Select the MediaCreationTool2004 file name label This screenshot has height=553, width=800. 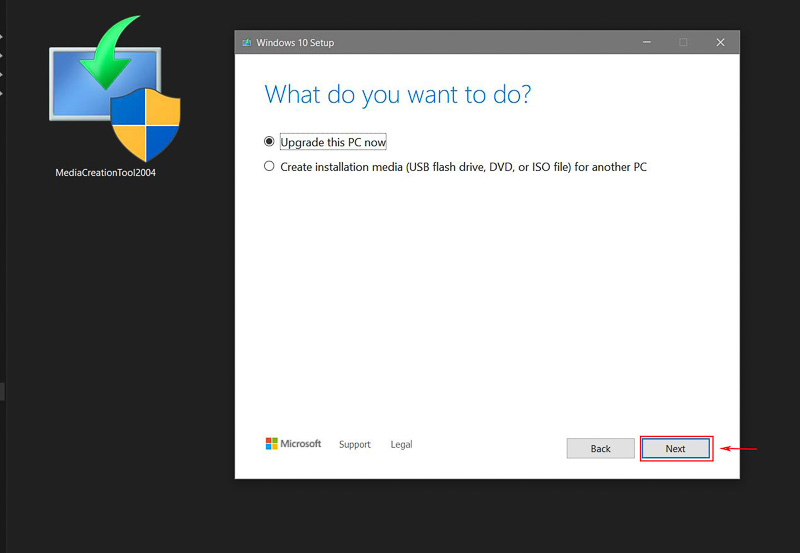[105, 172]
